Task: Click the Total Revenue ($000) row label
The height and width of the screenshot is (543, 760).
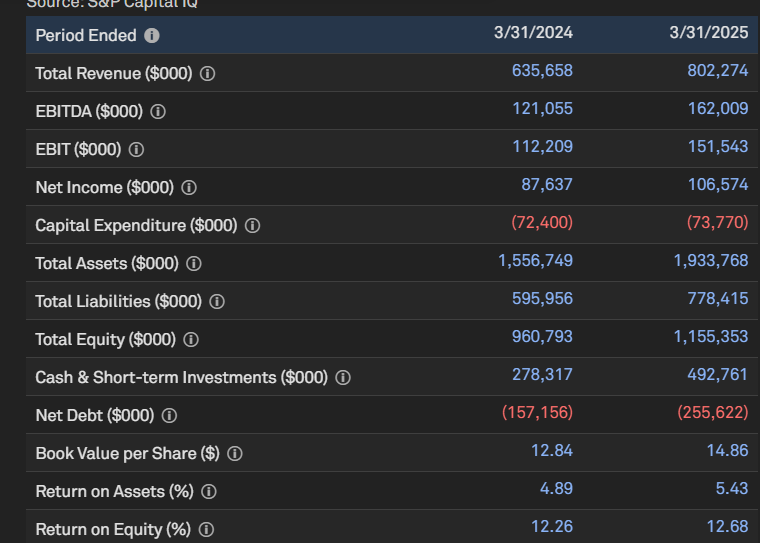Action: [114, 74]
